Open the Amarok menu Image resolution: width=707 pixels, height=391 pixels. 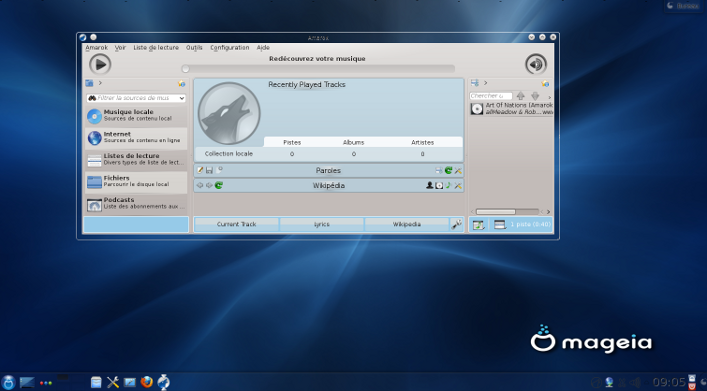click(x=96, y=47)
